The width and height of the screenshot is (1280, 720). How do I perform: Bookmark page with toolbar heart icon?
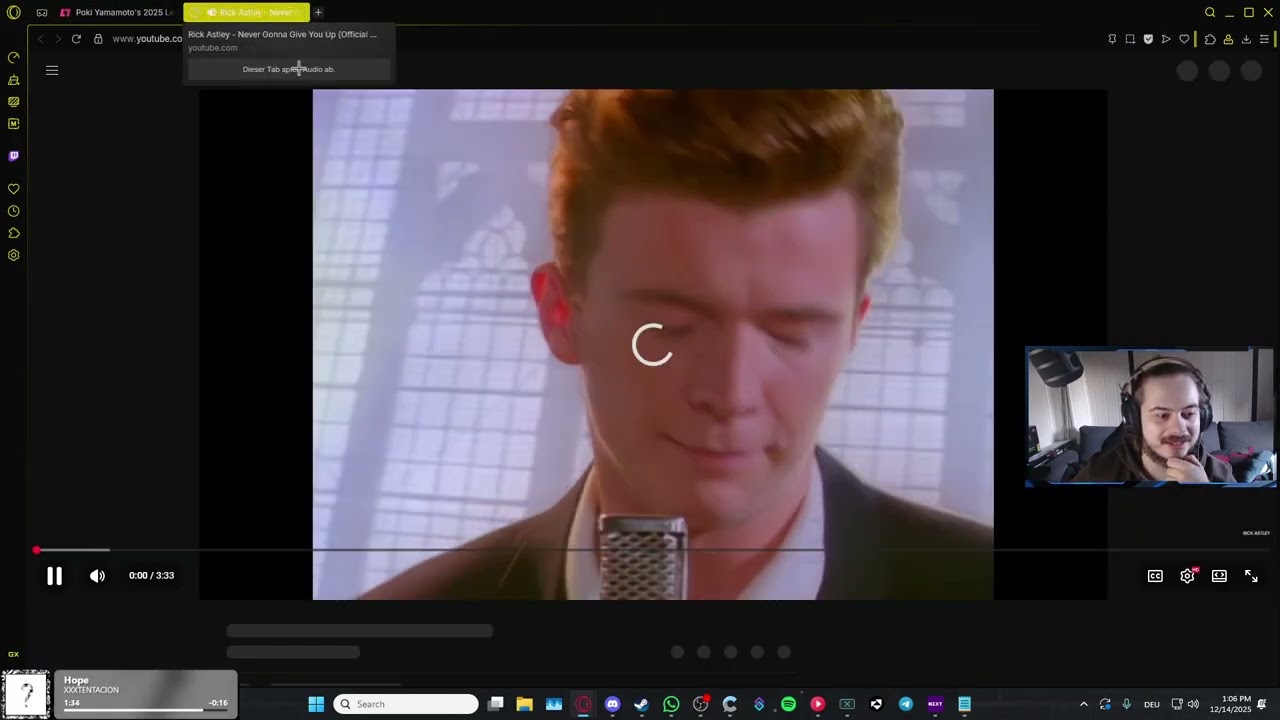[1184, 39]
